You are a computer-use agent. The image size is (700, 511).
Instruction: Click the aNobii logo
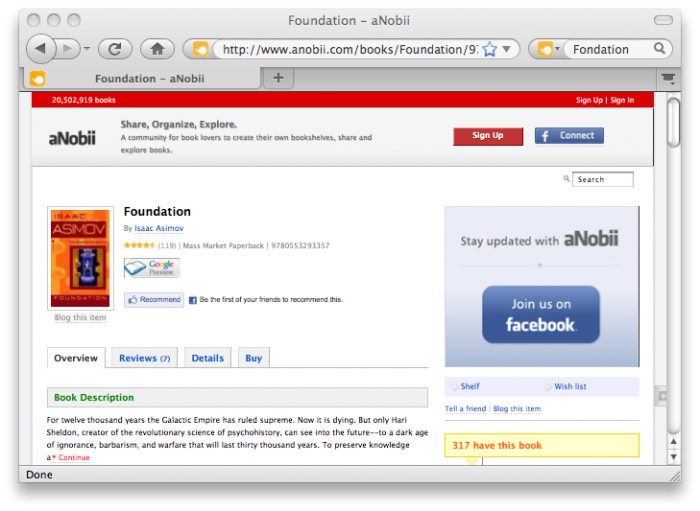click(x=72, y=138)
